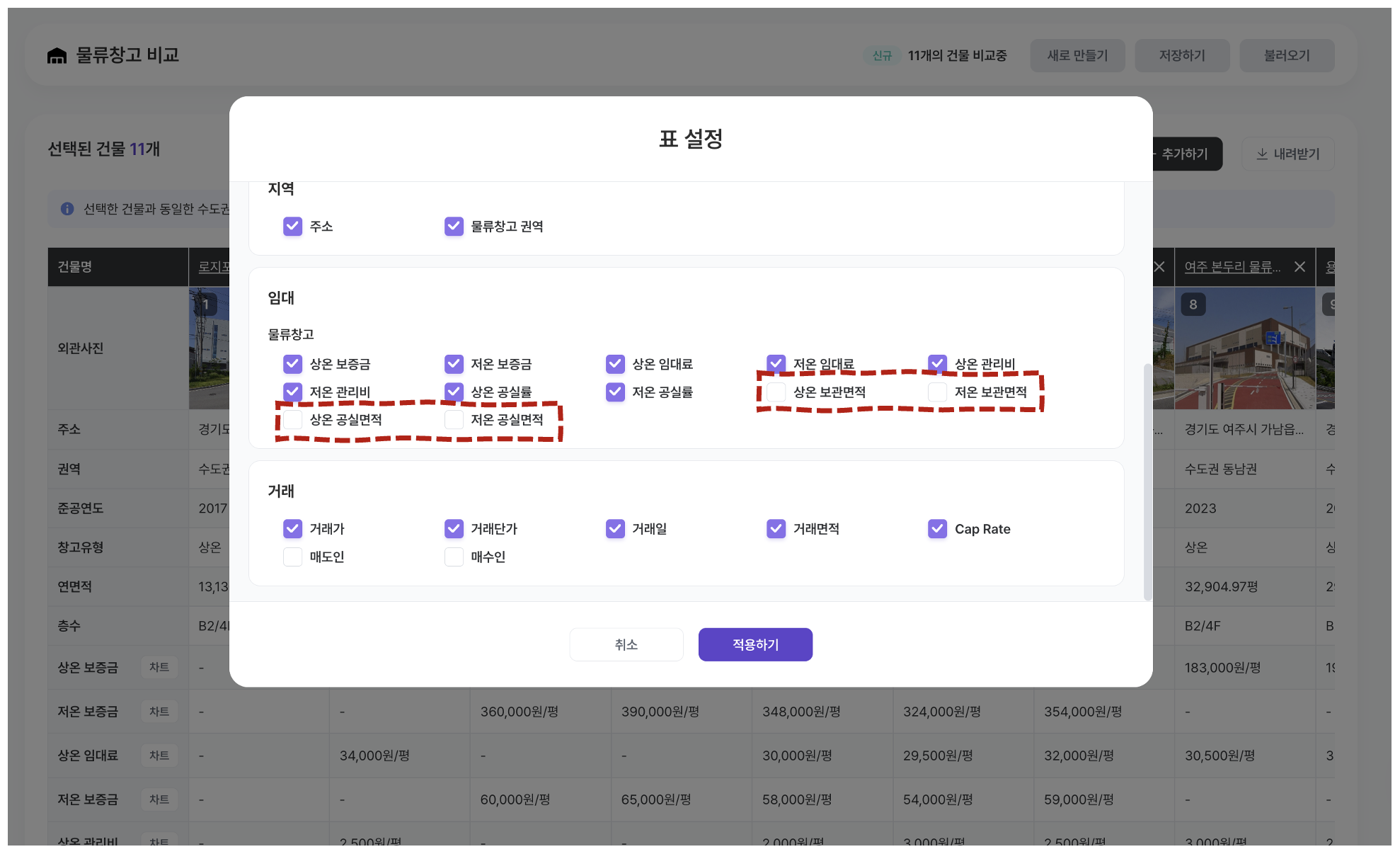Enable the 매도인 checkbox

click(x=292, y=557)
